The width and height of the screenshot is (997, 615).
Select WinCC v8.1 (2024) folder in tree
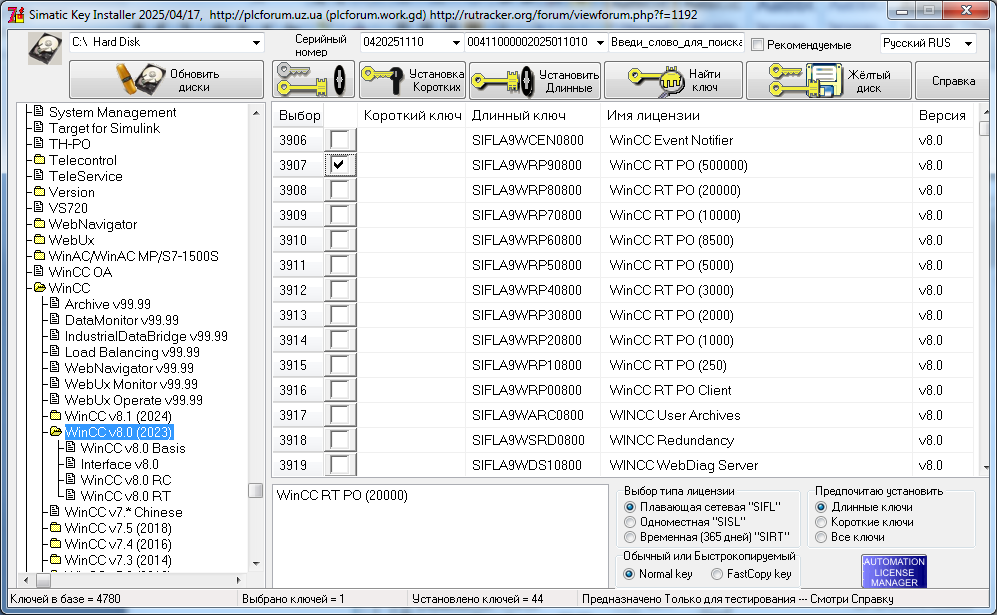[x=119, y=416]
